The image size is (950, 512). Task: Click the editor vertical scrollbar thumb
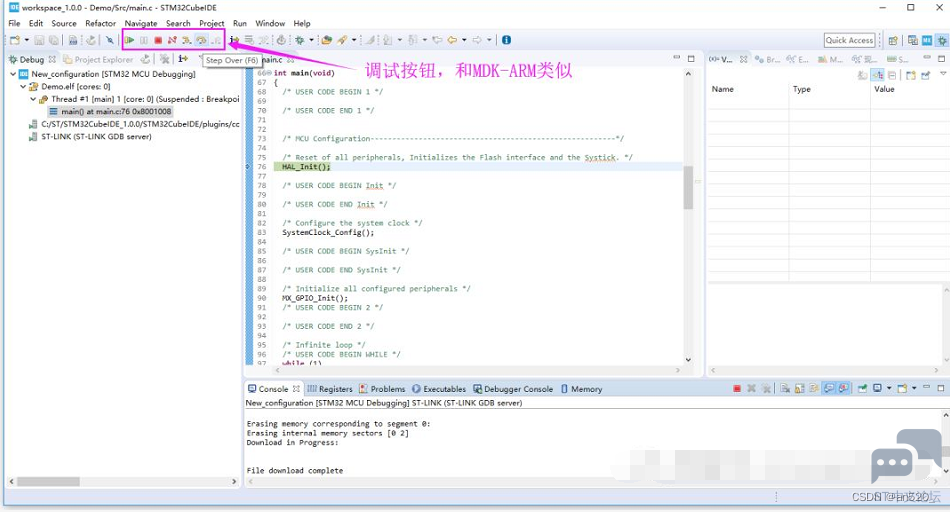pos(688,187)
